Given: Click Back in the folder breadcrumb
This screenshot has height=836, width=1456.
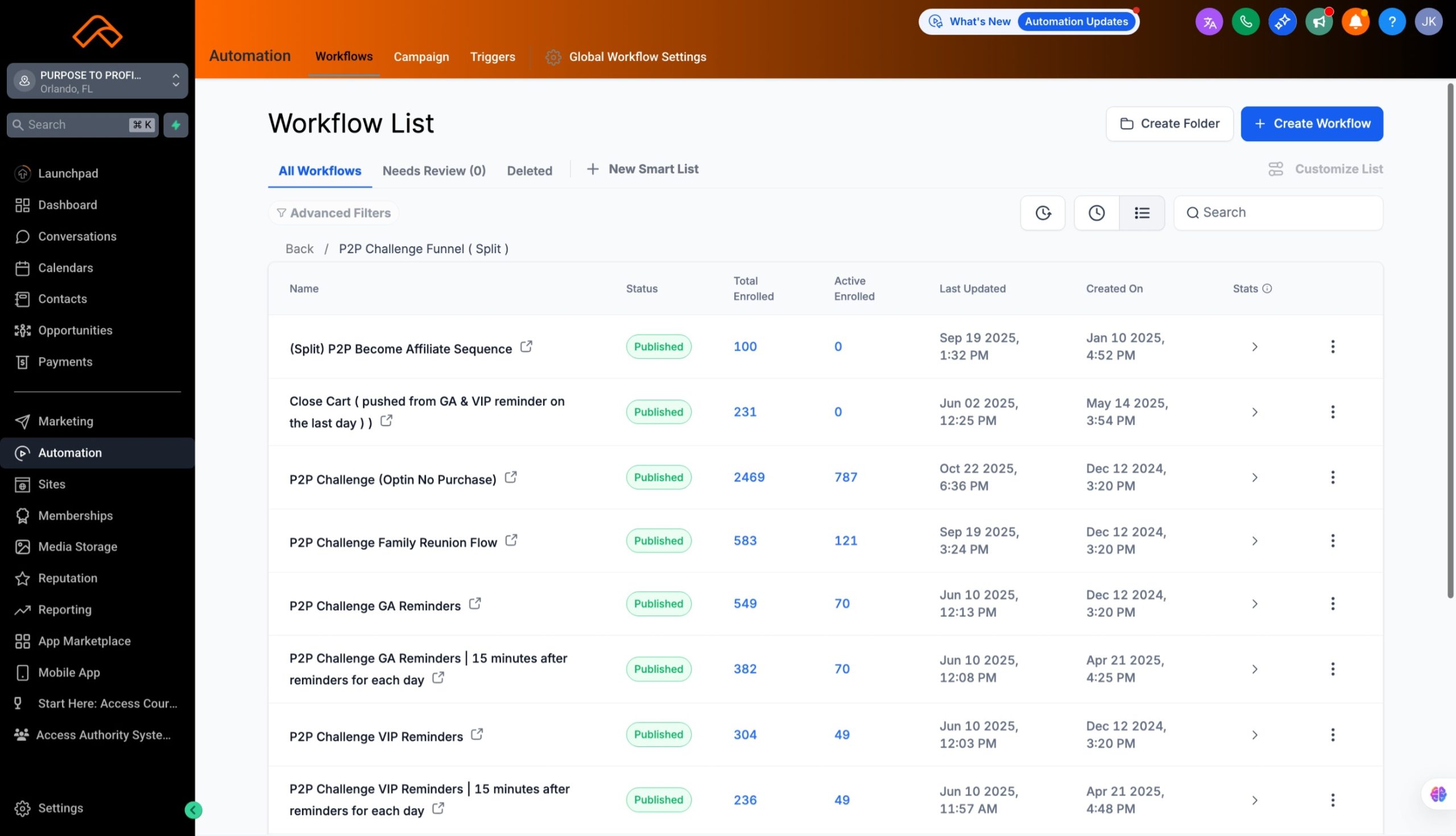Looking at the screenshot, I should coord(299,249).
